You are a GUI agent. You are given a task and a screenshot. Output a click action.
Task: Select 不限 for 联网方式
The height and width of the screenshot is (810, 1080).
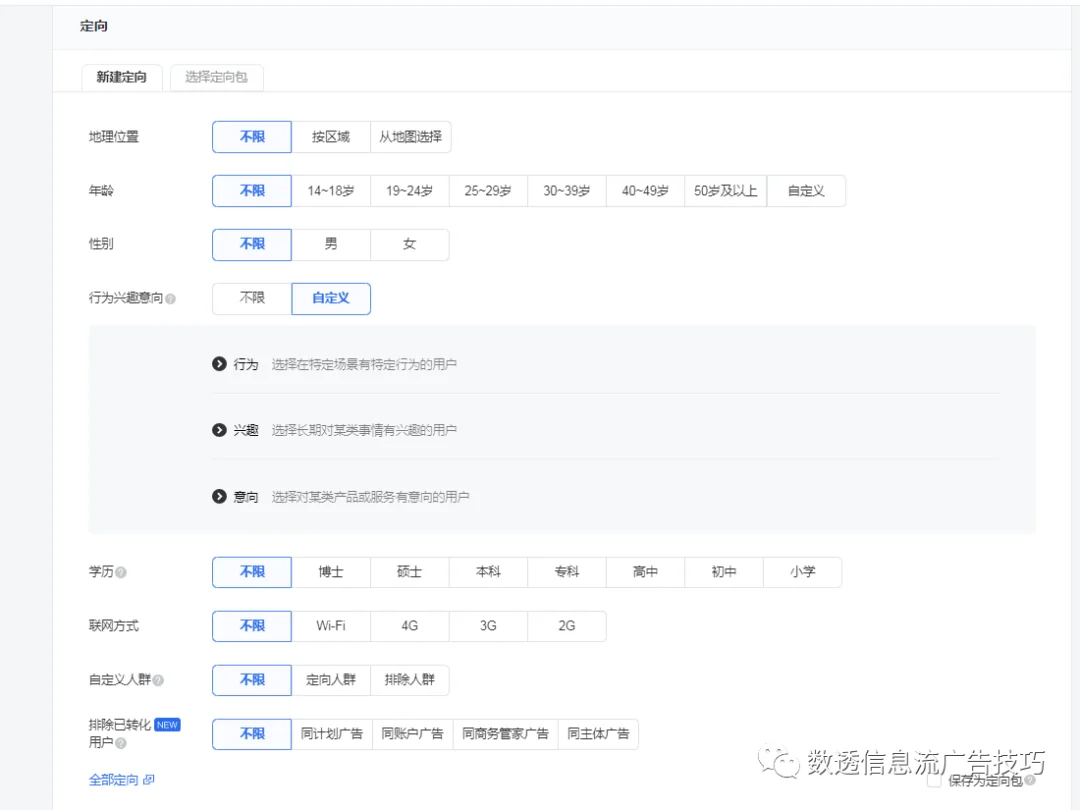(x=252, y=626)
